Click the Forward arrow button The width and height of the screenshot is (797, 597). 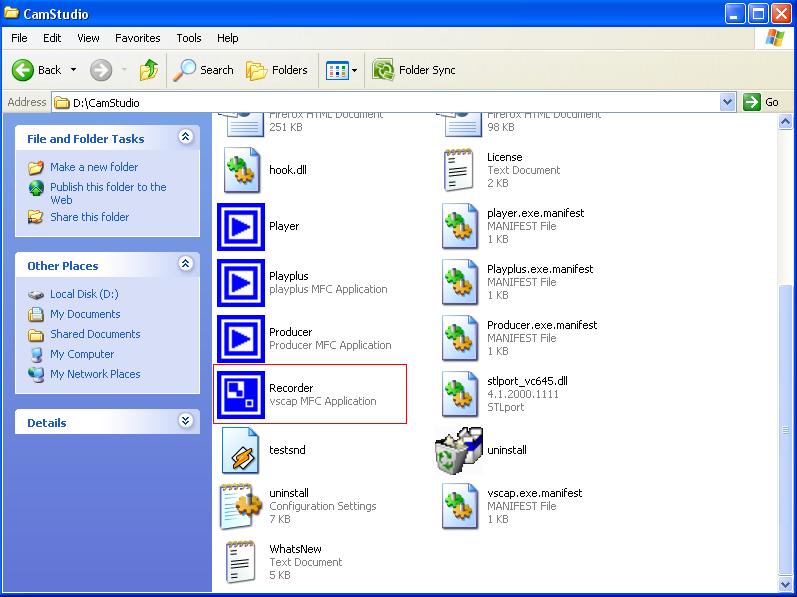tap(101, 70)
